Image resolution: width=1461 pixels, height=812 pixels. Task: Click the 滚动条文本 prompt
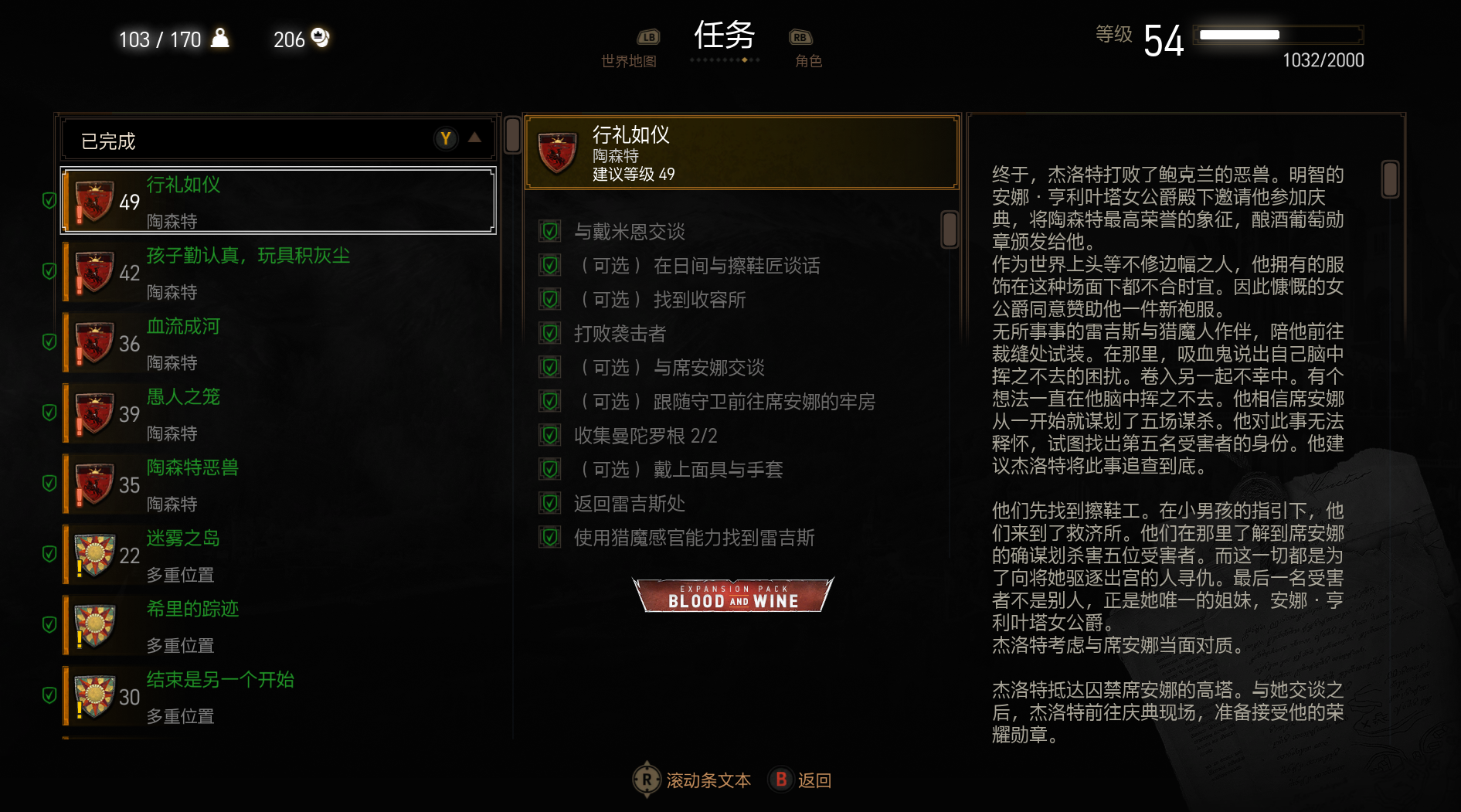[x=708, y=780]
